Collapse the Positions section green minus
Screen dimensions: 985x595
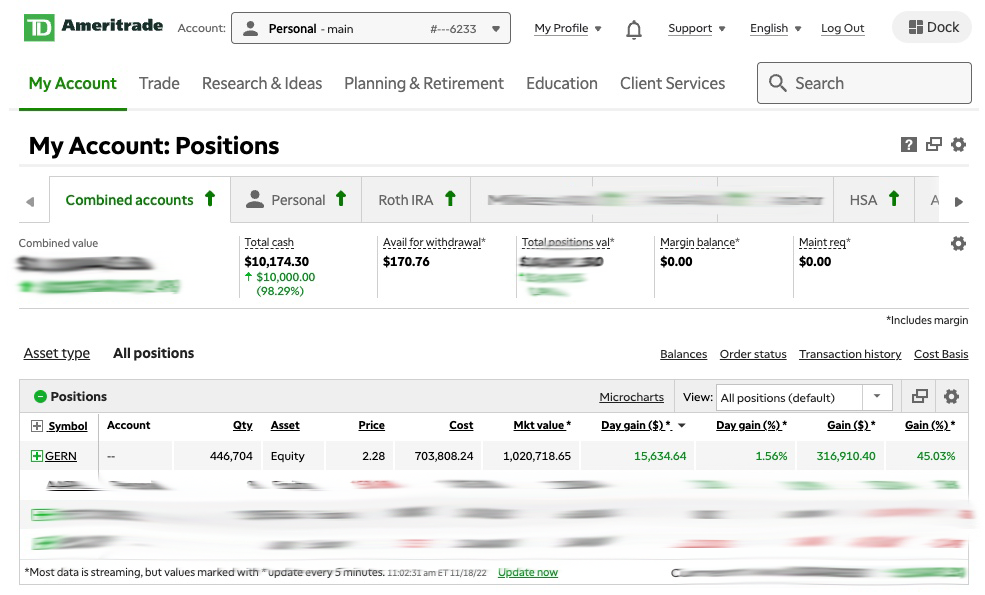tap(40, 396)
